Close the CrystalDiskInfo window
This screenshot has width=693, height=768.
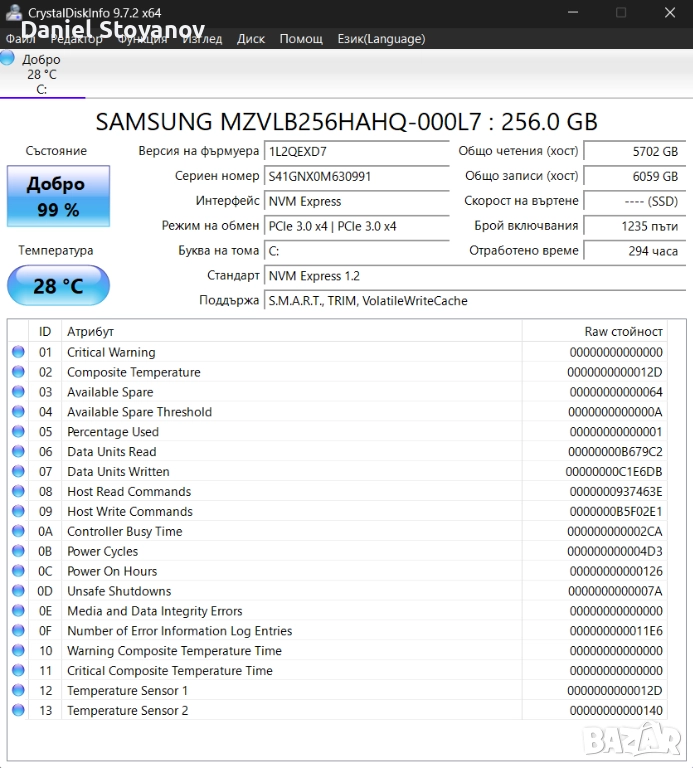coord(670,12)
